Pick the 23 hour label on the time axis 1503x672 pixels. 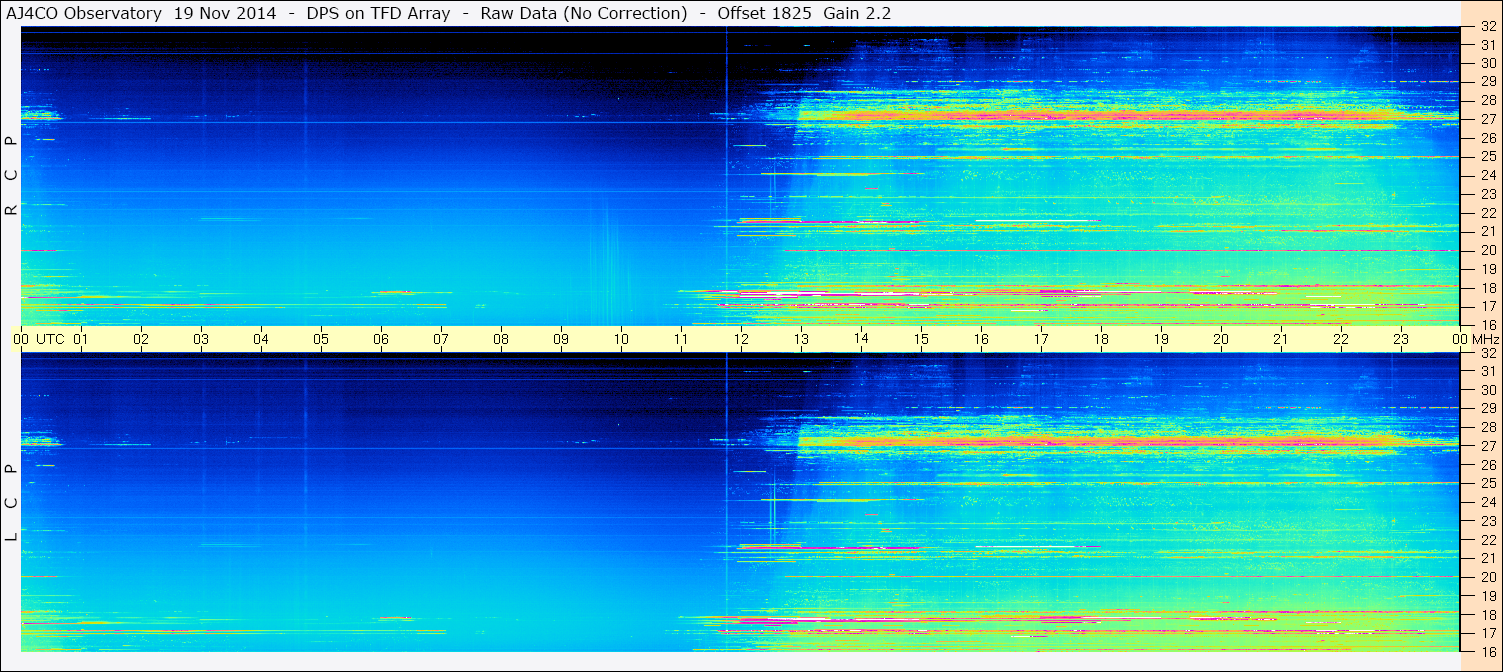[x=1401, y=339]
